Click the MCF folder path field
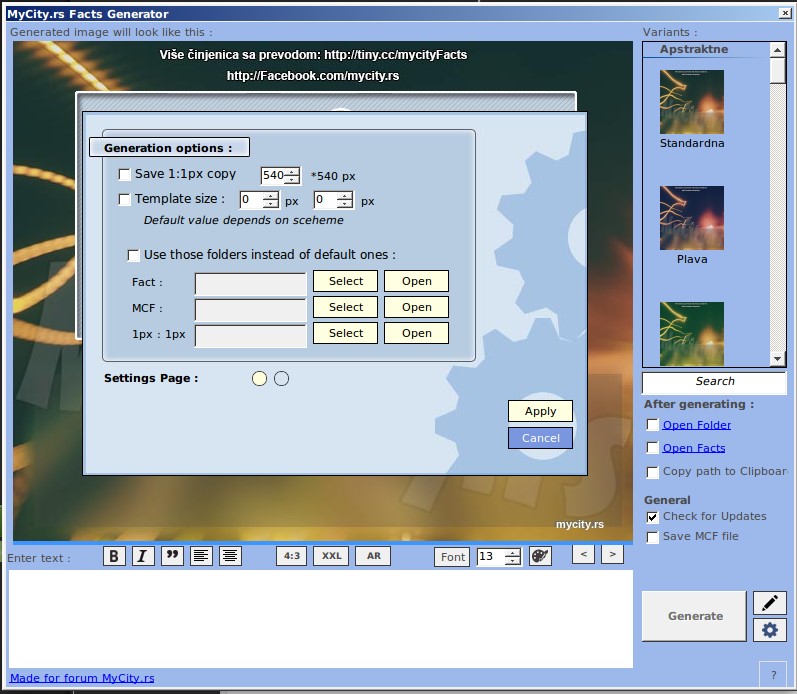Screen dimensions: 797x694 tap(251, 310)
